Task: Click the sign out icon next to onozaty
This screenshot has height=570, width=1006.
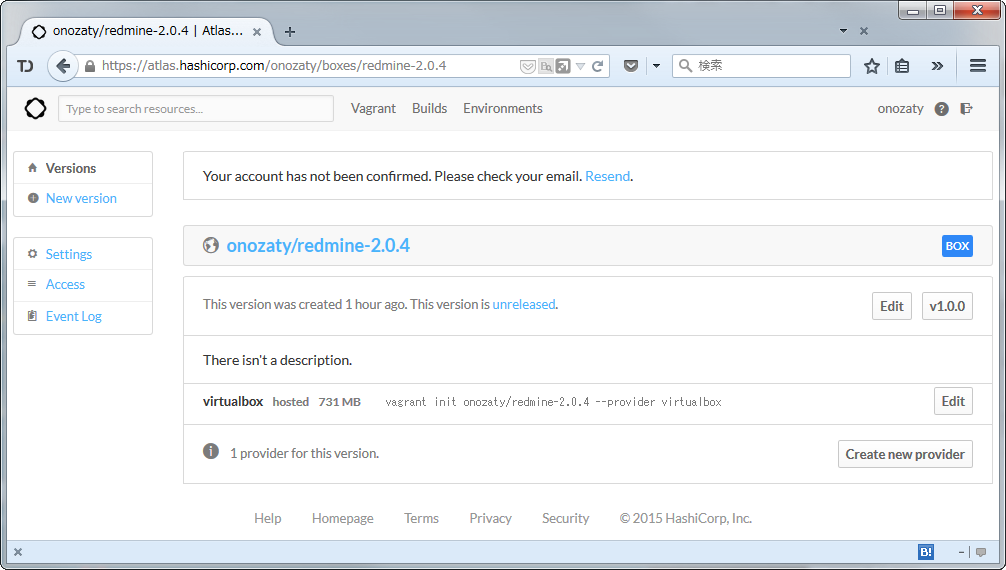Action: 966,108
